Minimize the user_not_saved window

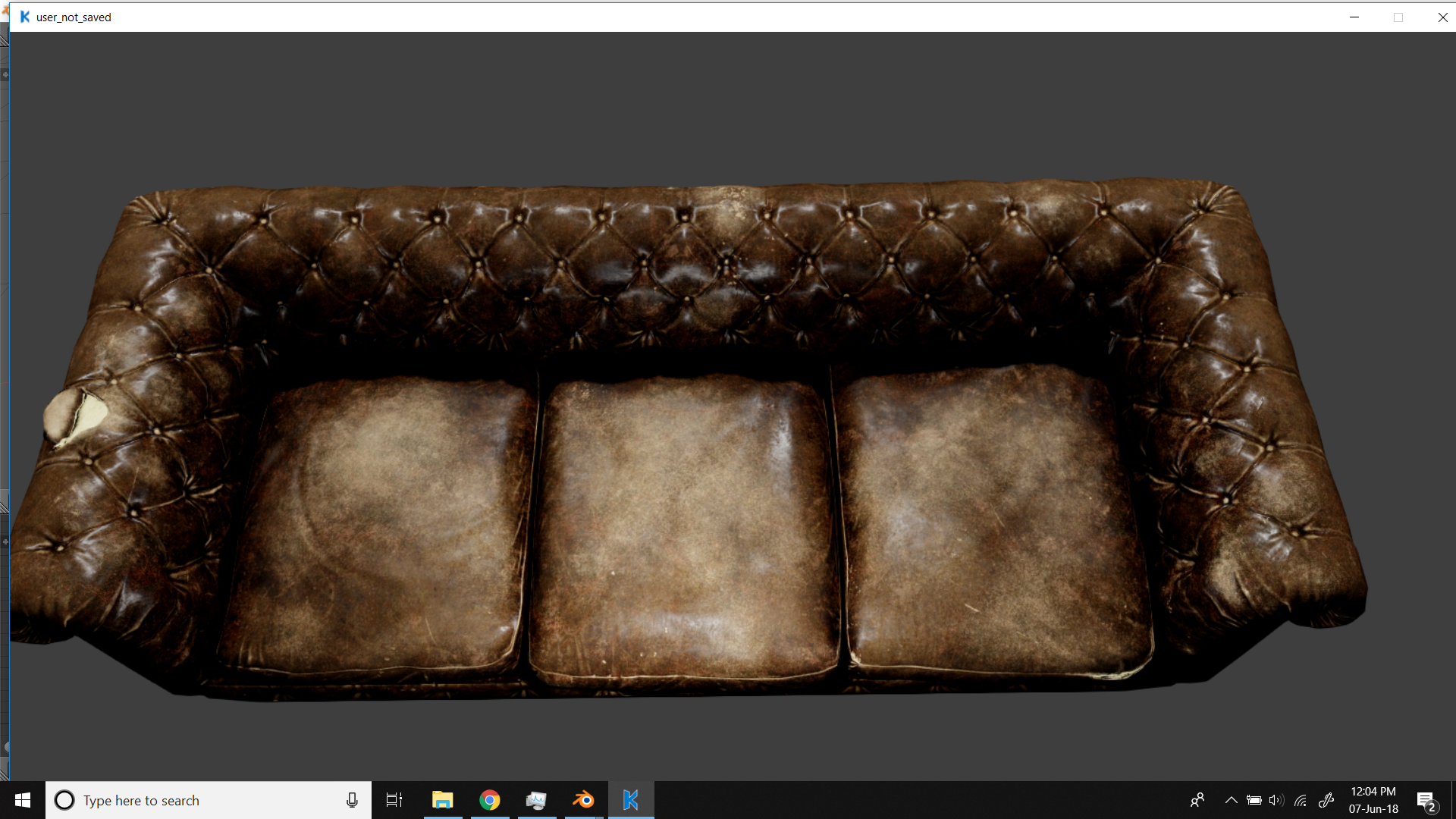tap(1354, 17)
